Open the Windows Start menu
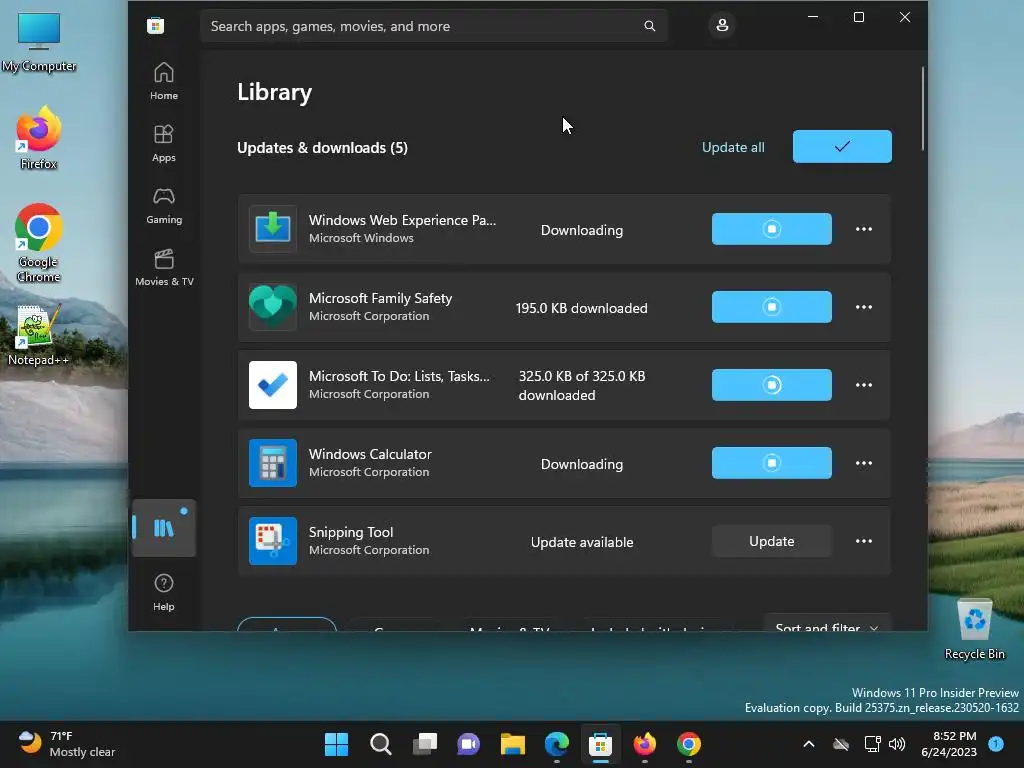The height and width of the screenshot is (768, 1024). (x=336, y=744)
